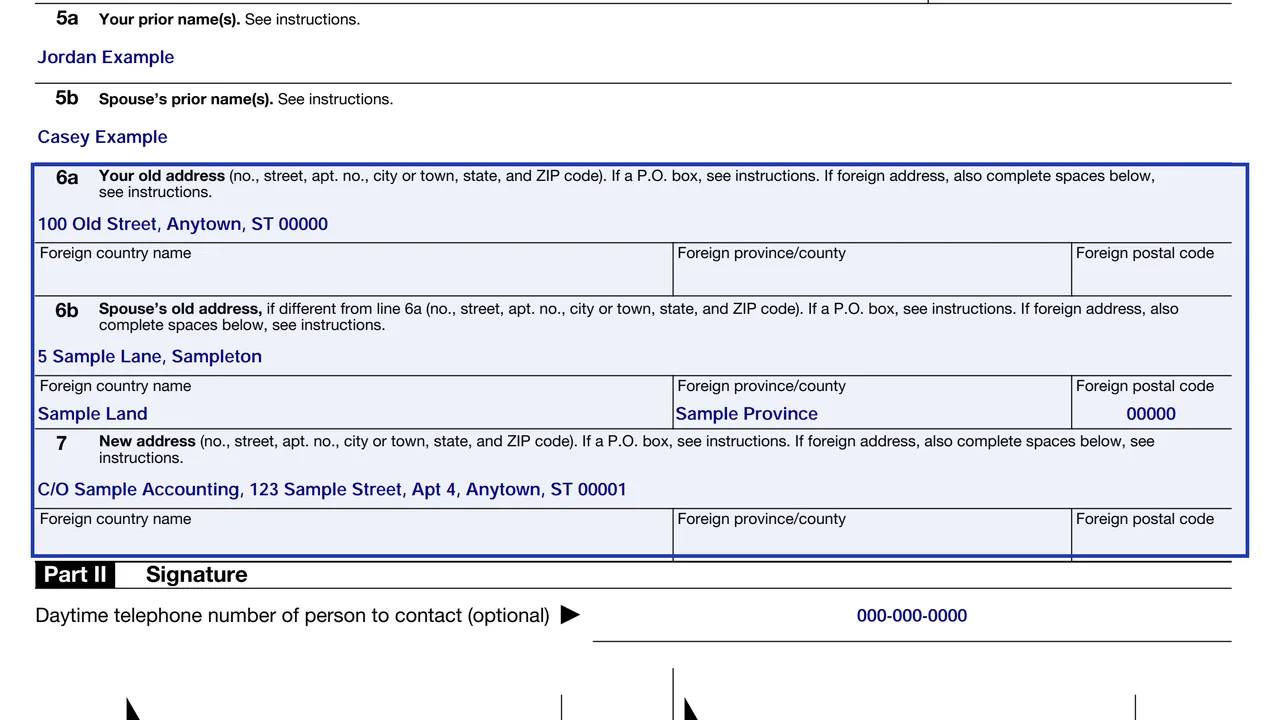Image resolution: width=1280 pixels, height=720 pixels.
Task: Select the empty Foreign postal code field under line 6a
Action: [x=1151, y=279]
